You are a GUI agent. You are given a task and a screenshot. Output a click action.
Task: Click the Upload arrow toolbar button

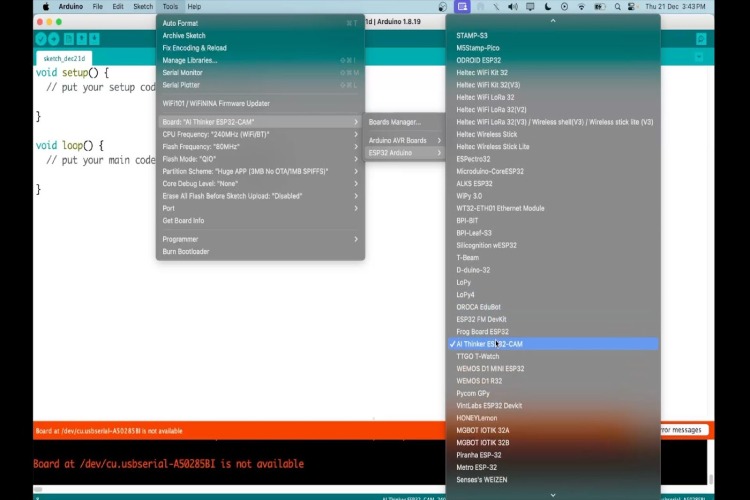(54, 39)
